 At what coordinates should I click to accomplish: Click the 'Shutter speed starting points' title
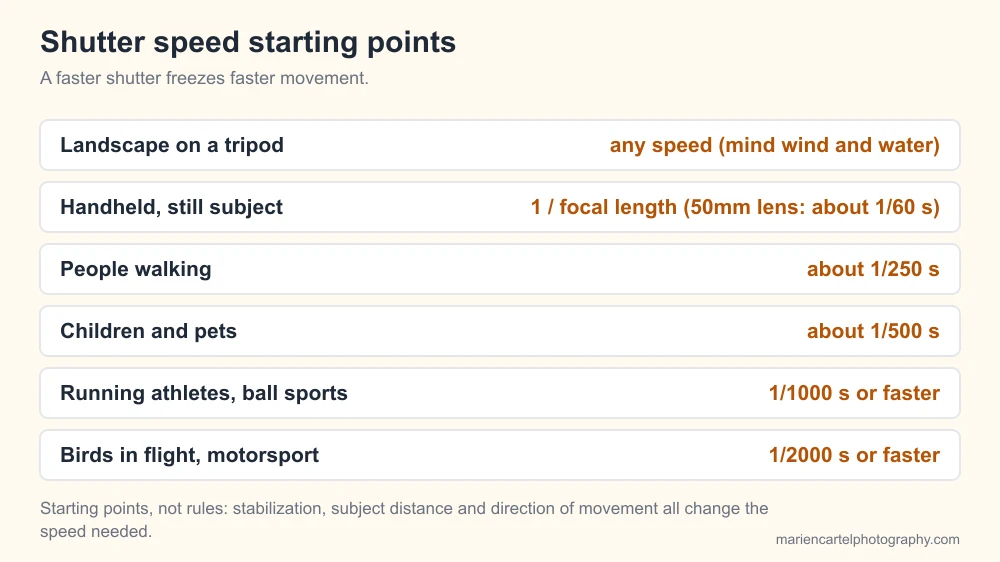pos(248,43)
